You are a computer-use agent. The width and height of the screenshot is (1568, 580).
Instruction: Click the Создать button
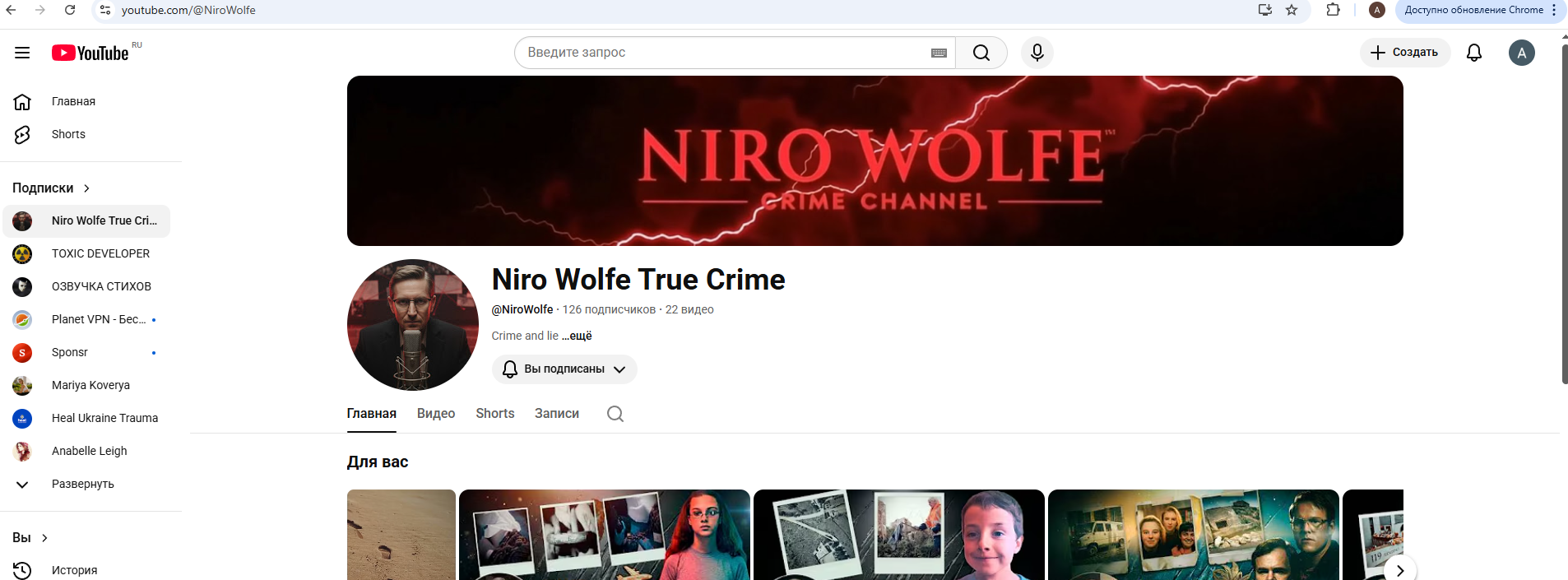[x=1405, y=53]
